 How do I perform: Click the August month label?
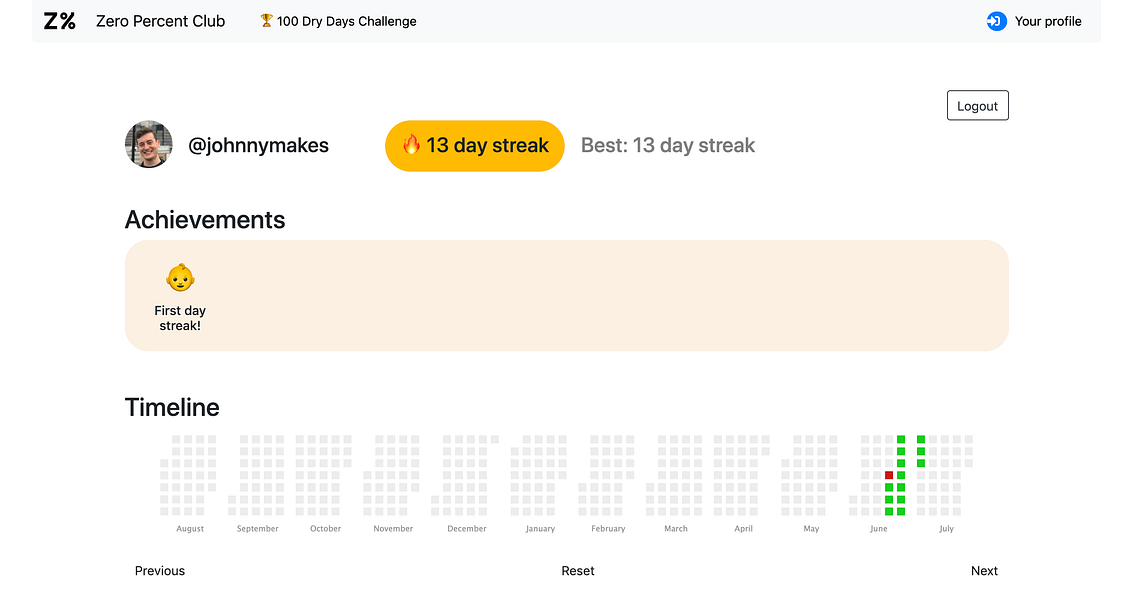click(x=190, y=529)
